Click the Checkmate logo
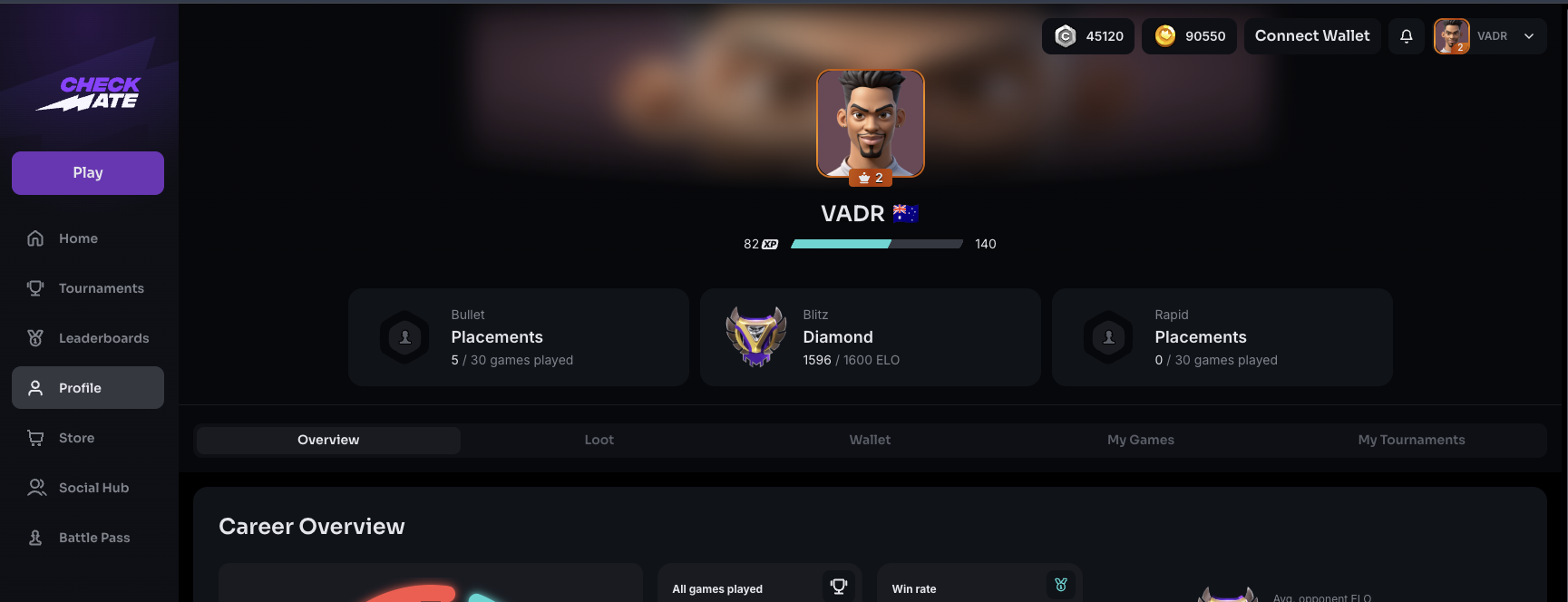This screenshot has height=602, width=1568. tap(89, 93)
